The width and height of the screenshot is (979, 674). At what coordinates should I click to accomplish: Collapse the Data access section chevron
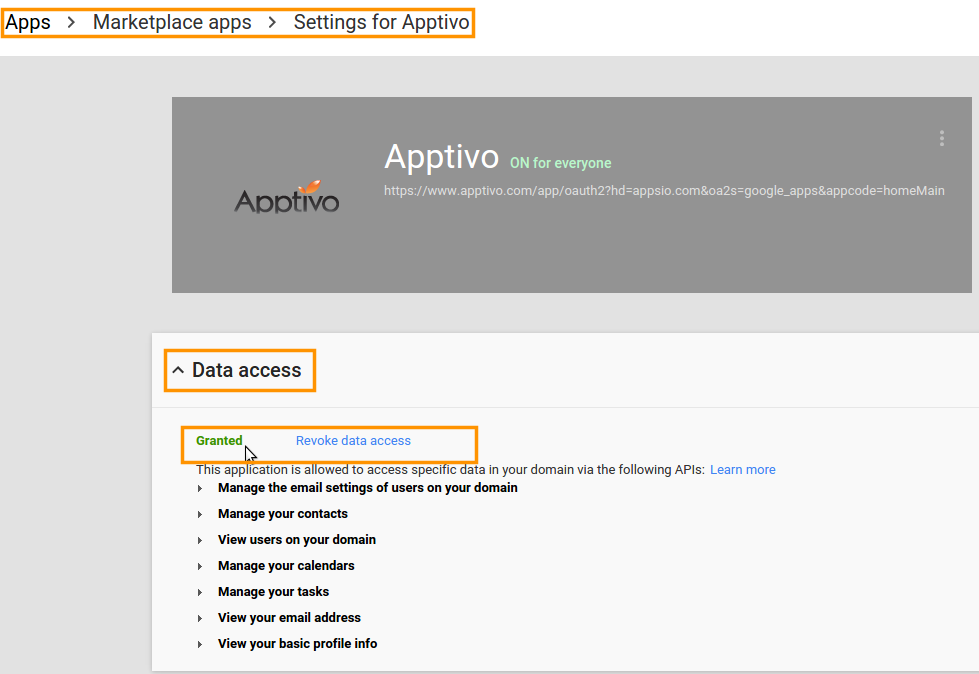click(178, 370)
